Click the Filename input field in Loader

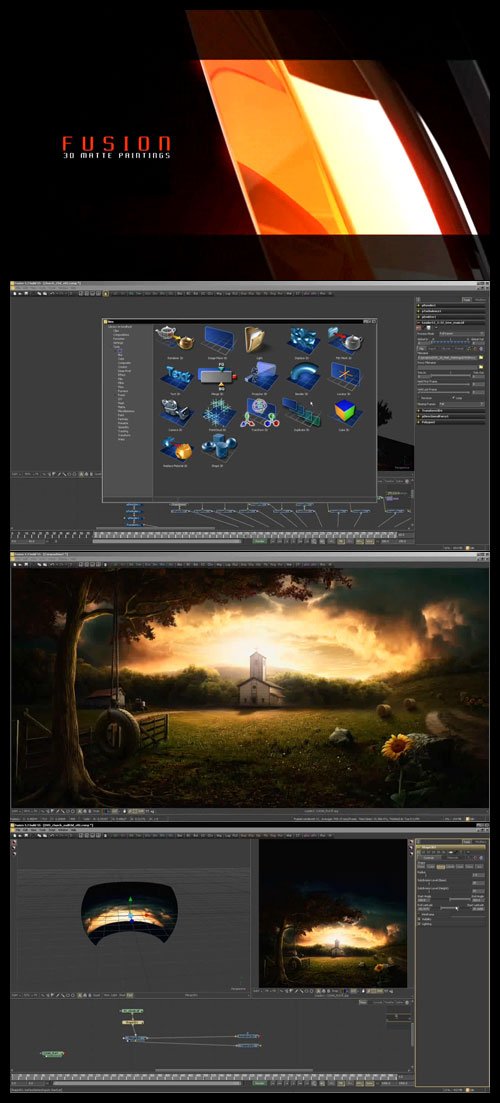tap(447, 357)
